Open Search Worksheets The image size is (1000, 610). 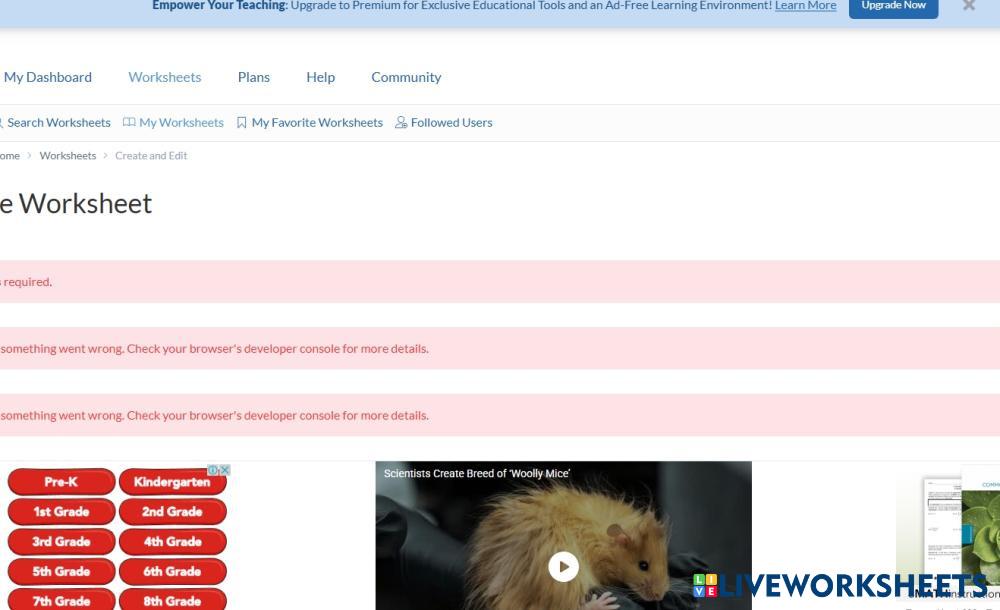58,123
